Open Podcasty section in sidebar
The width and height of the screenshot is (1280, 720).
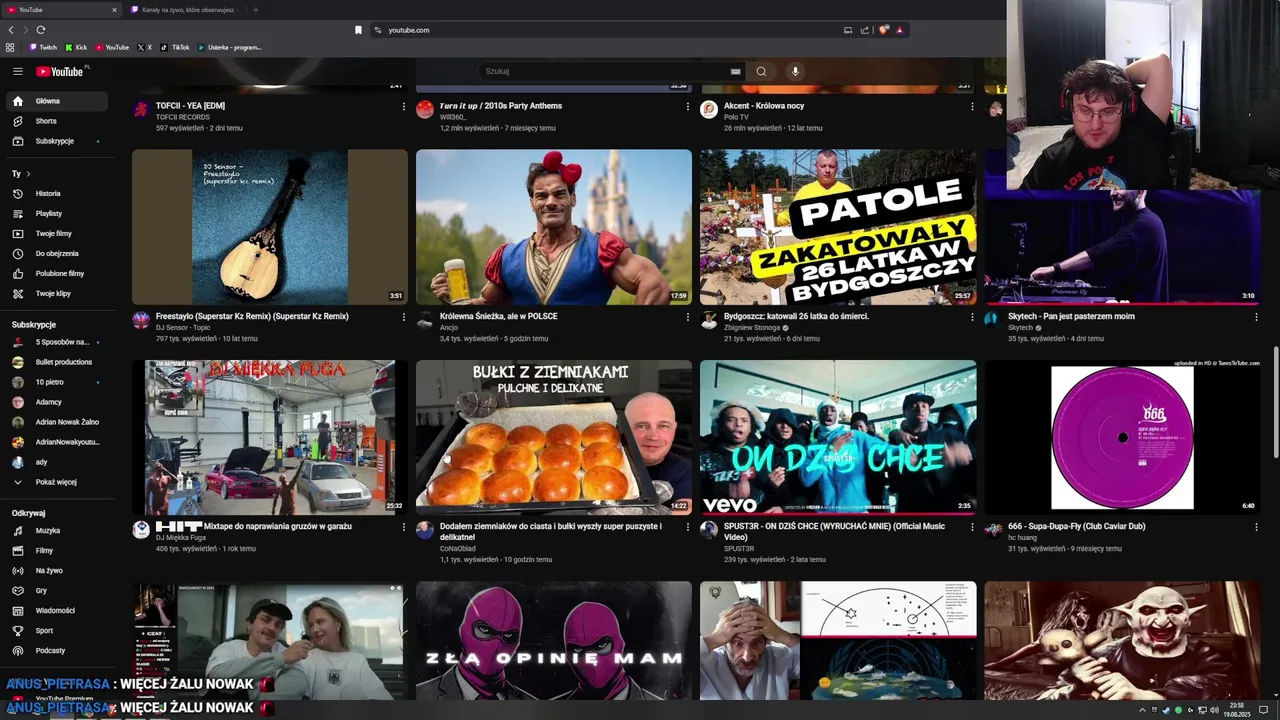(56, 650)
